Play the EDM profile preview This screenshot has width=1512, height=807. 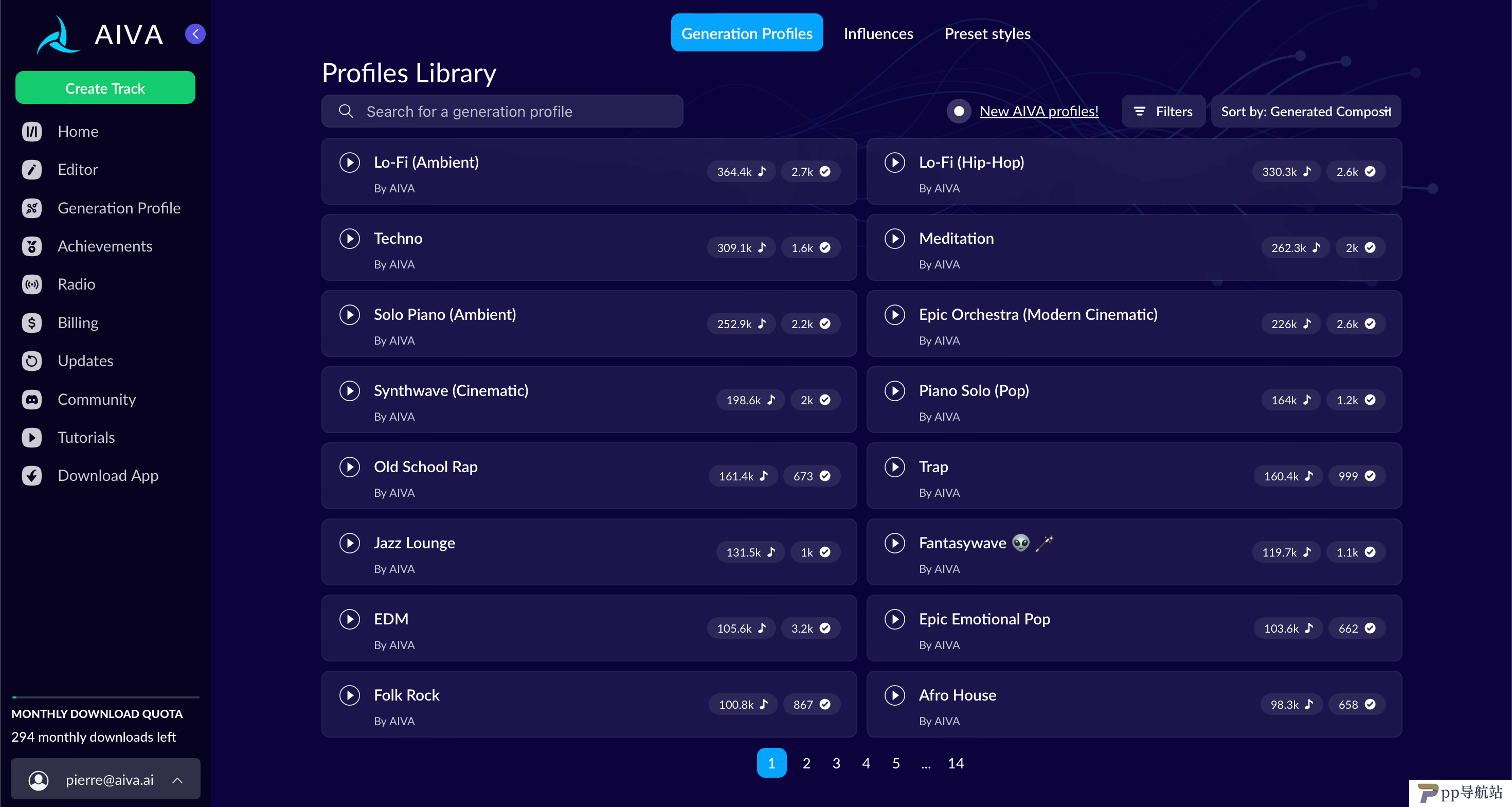pos(350,619)
